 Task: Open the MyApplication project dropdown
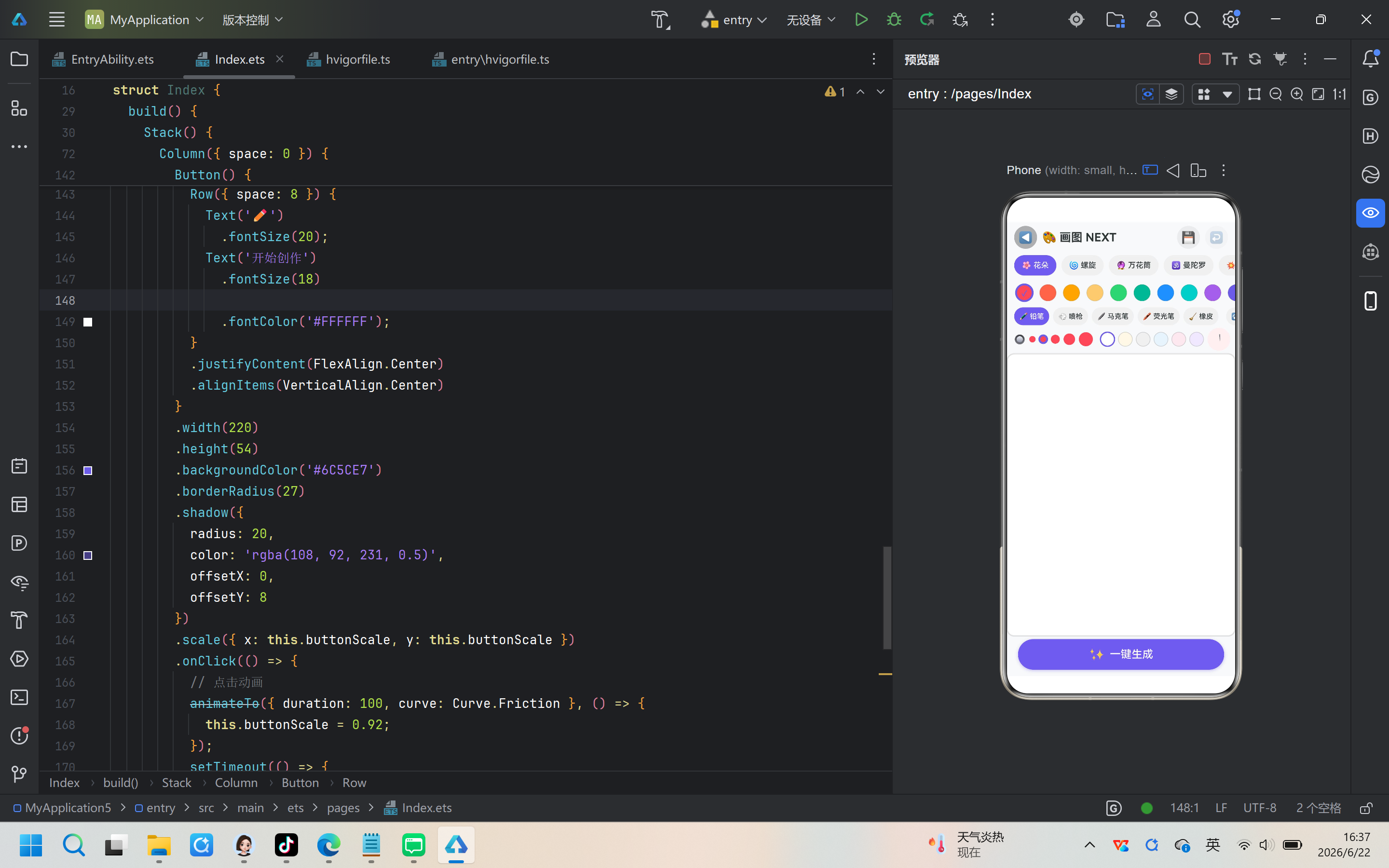pos(145,19)
